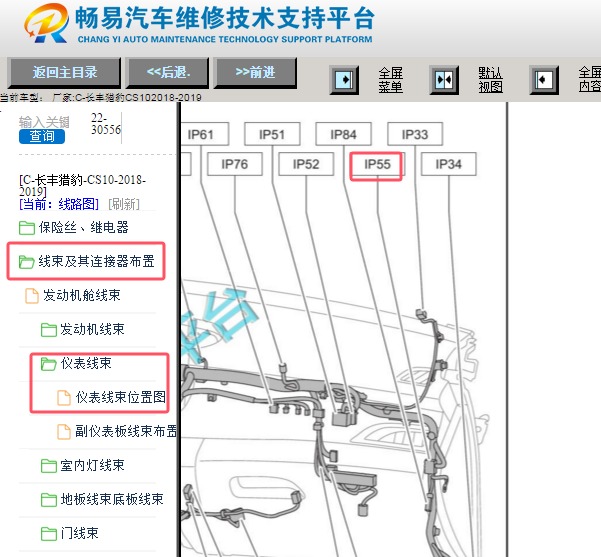Click the 22-30556 number text
The width and height of the screenshot is (601, 557).
click(106, 124)
